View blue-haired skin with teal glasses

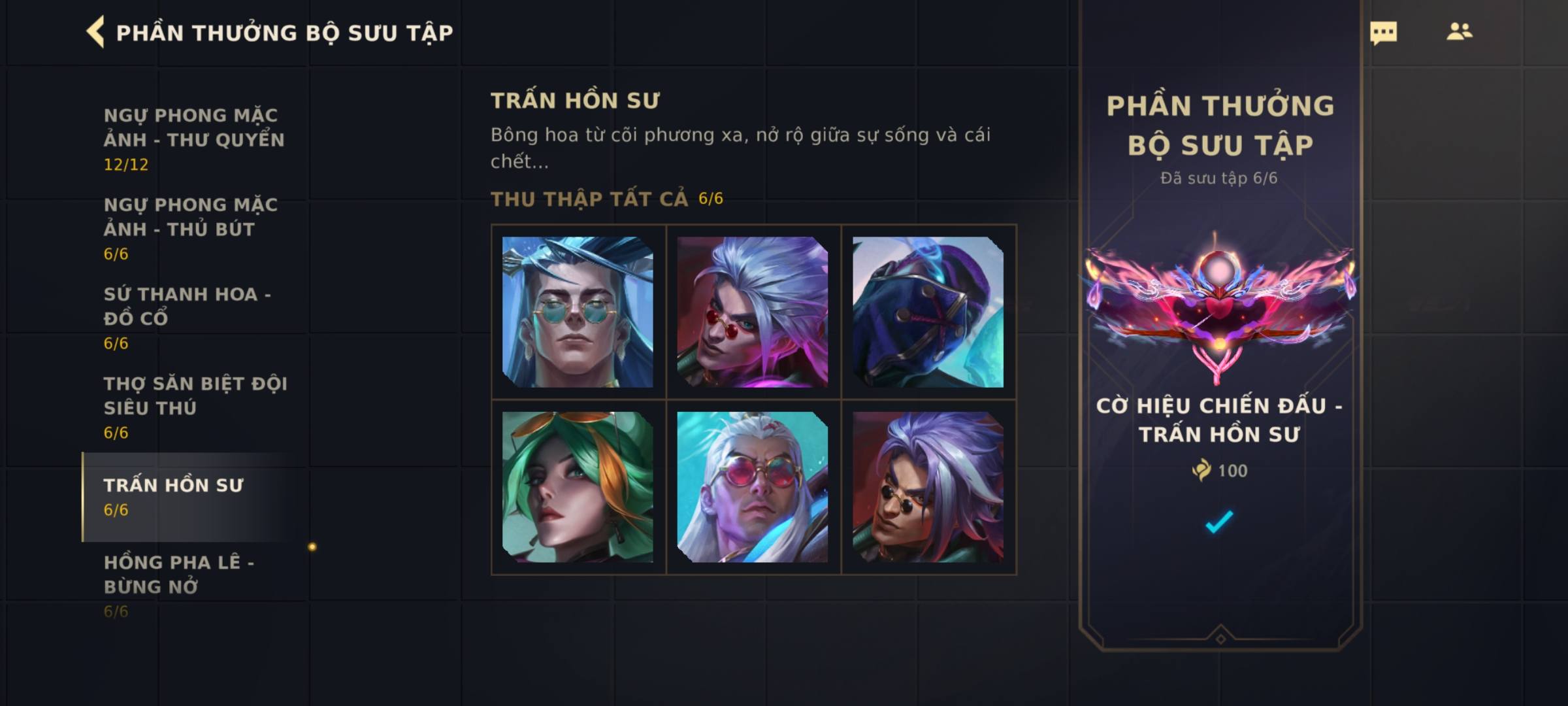(578, 312)
